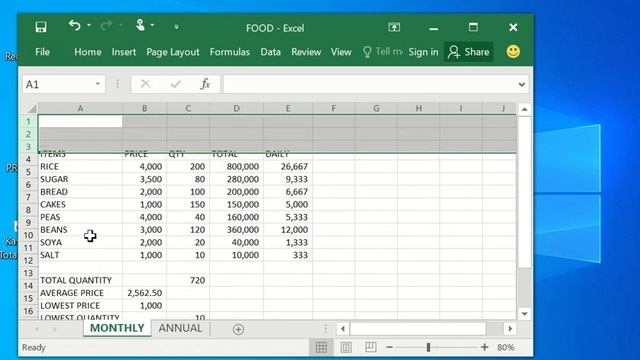The image size is (640, 360).
Task: Select the Formulas tab
Action: click(229, 52)
